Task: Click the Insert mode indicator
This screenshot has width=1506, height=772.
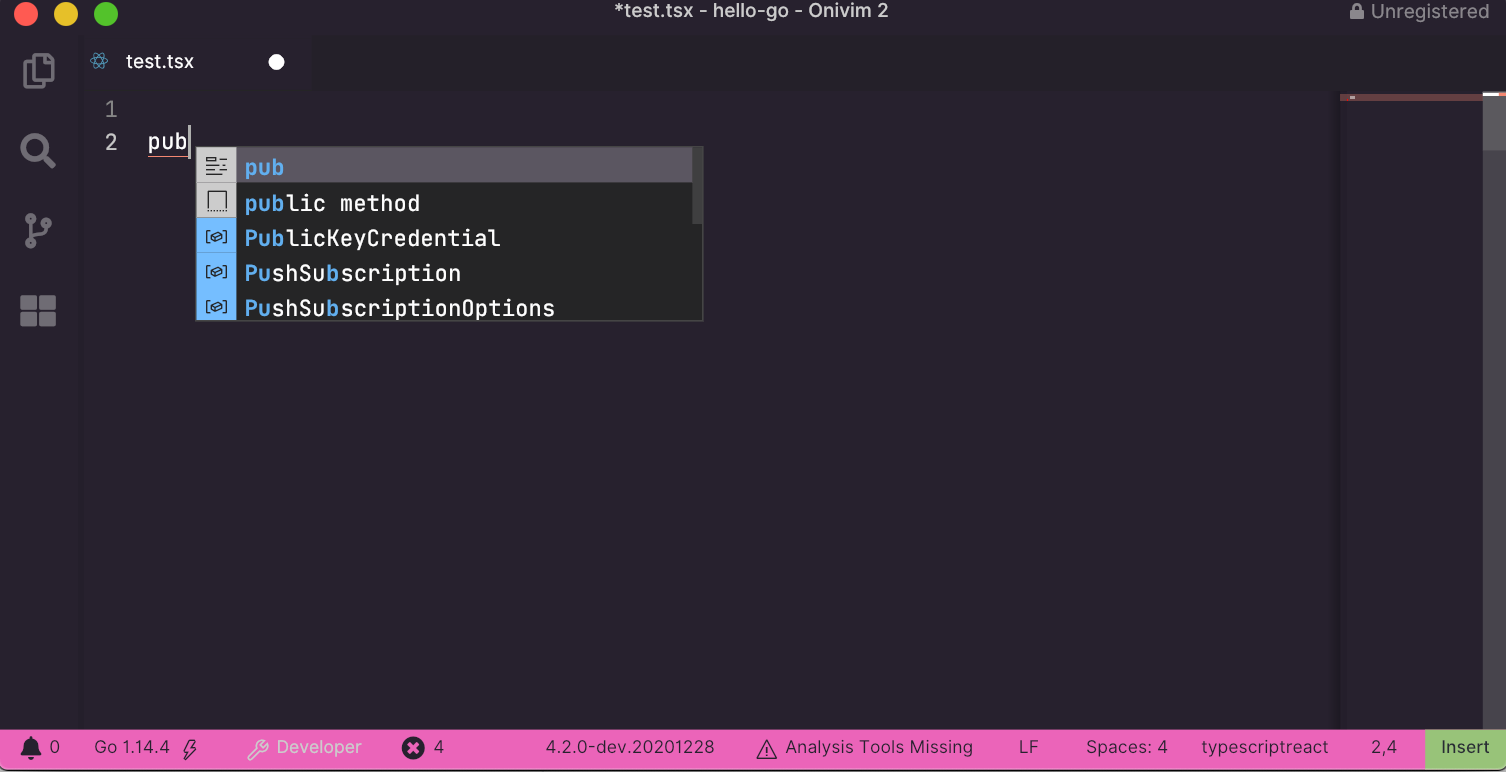Action: (x=1464, y=747)
